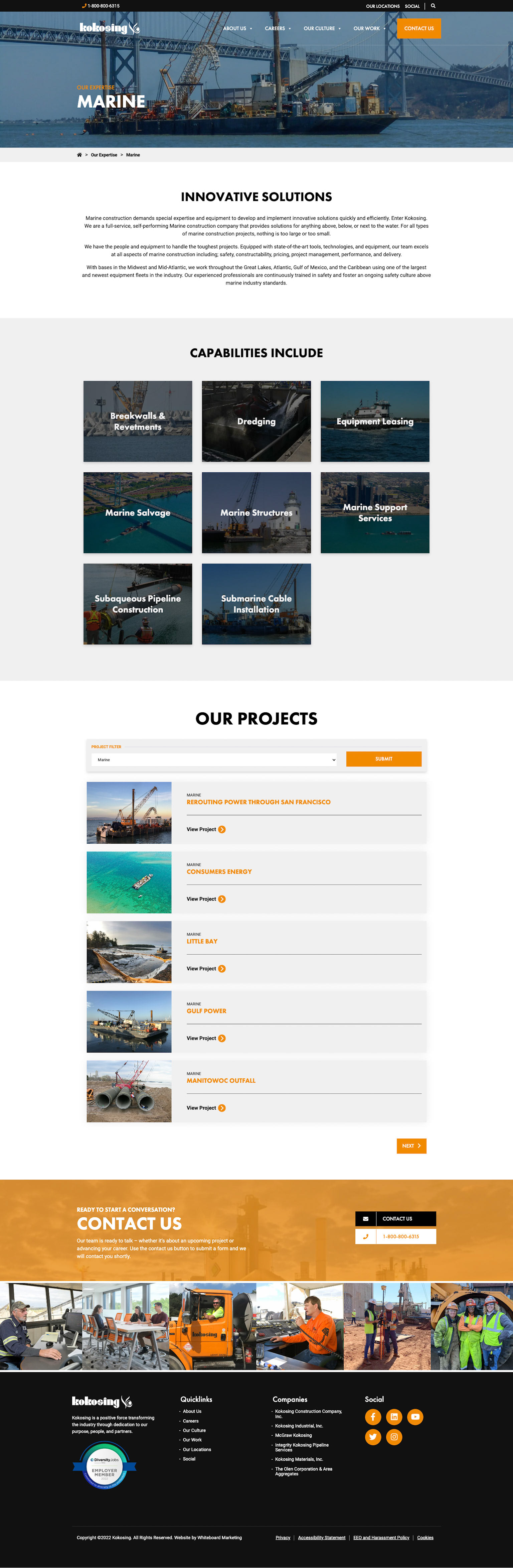This screenshot has width=513, height=1568.
Task: Open the LinkedIn social icon in footer
Action: coord(394,1417)
